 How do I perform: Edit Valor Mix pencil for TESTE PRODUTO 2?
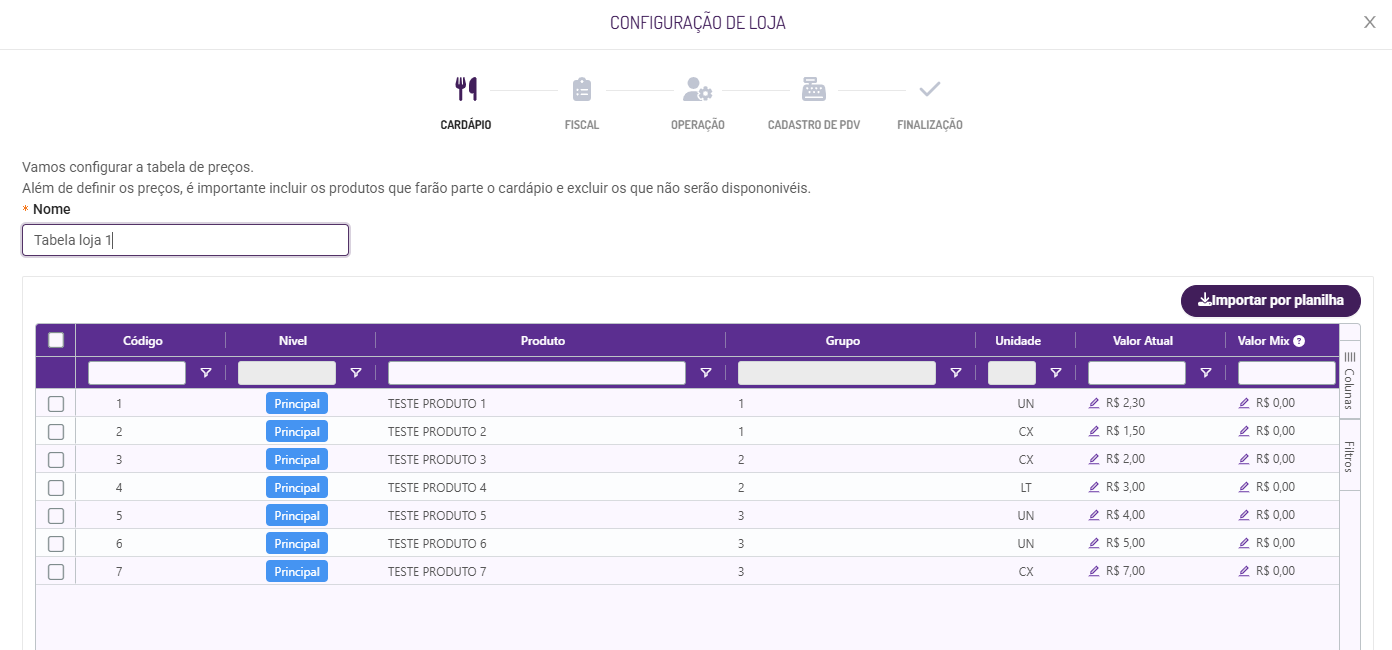click(x=1244, y=431)
